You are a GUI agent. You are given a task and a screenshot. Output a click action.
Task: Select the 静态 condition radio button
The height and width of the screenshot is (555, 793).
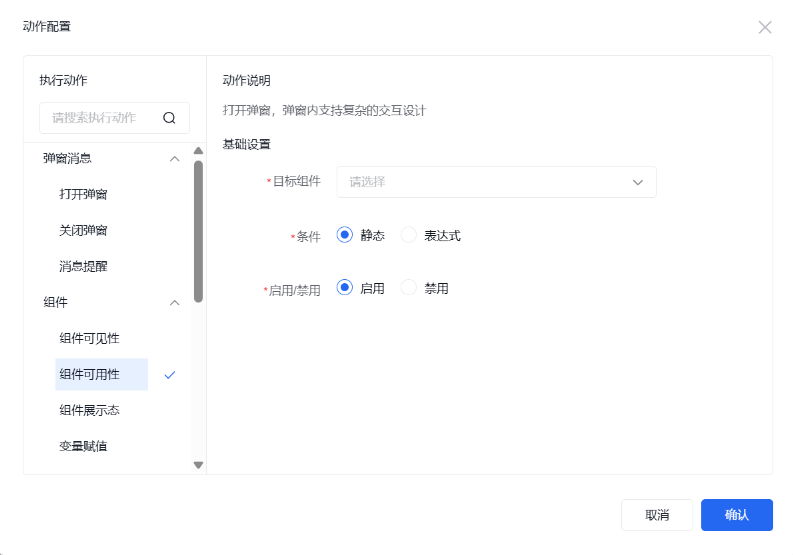point(345,235)
